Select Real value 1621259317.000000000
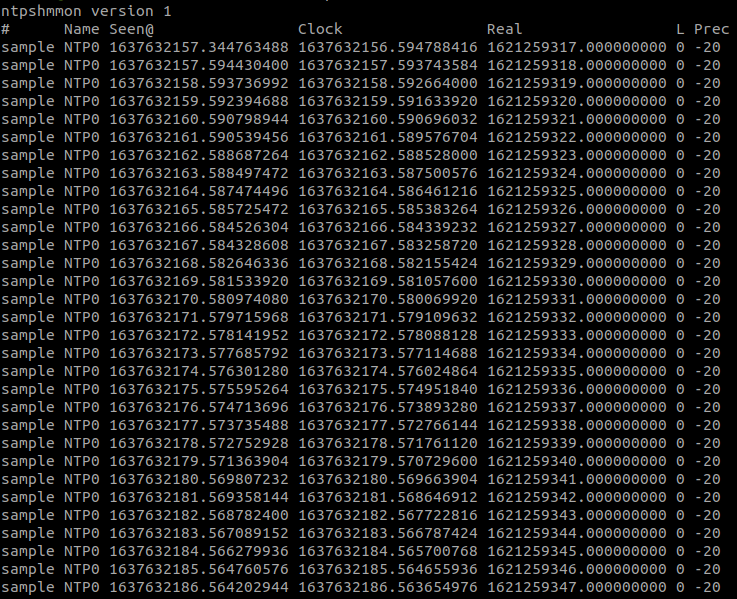The width and height of the screenshot is (737, 599). click(577, 47)
